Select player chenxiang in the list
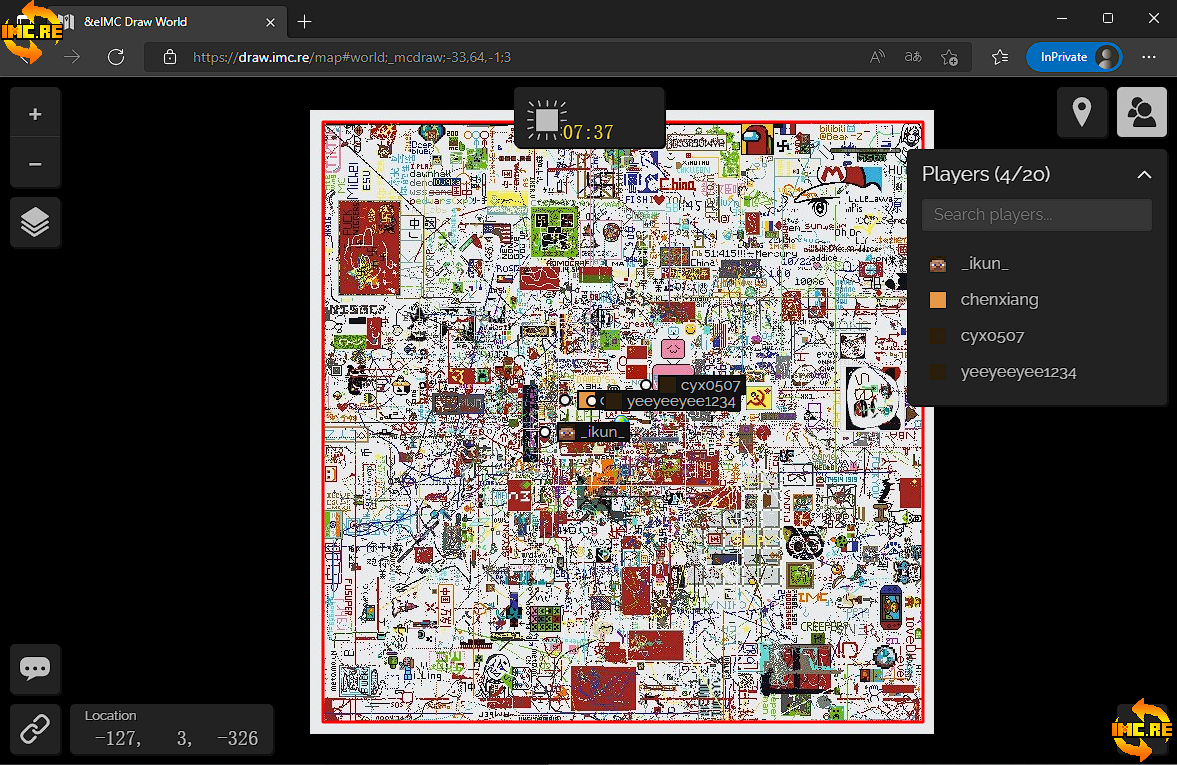1177x765 pixels. pyautogui.click(x=998, y=300)
